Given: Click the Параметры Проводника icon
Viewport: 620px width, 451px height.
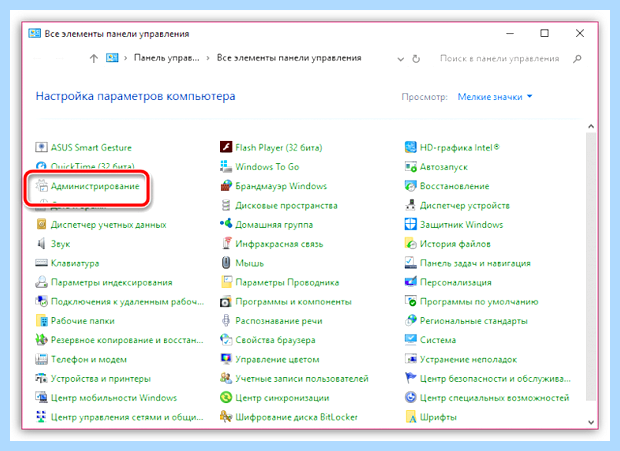Looking at the screenshot, I should pyautogui.click(x=226, y=282).
